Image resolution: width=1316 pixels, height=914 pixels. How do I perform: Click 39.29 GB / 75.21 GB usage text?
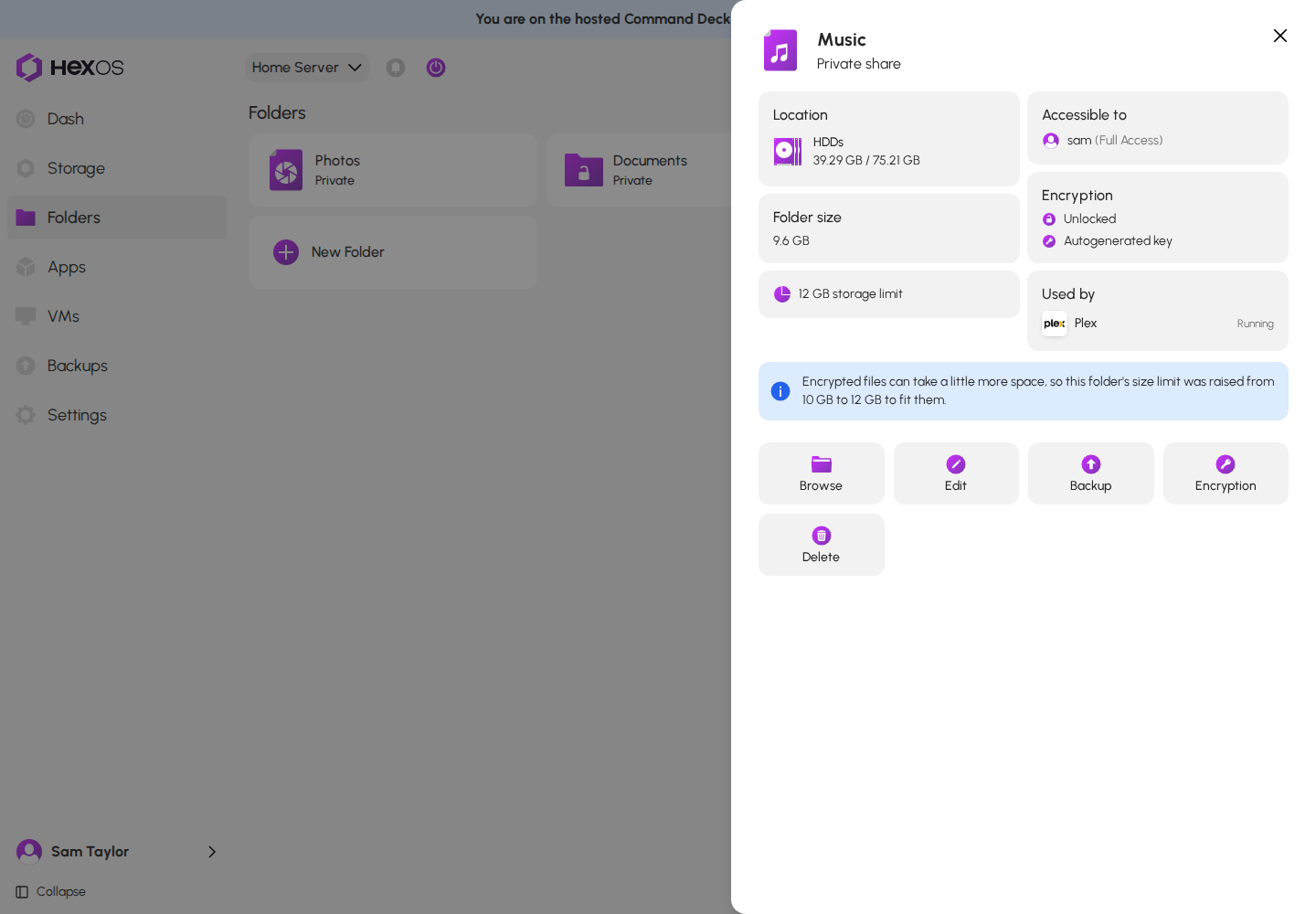click(x=866, y=161)
